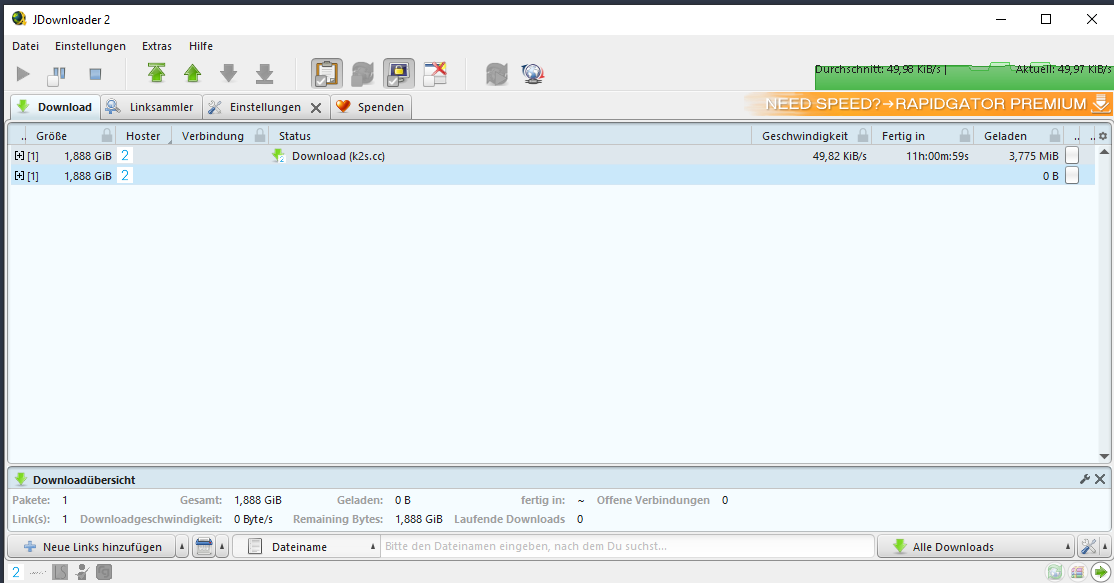The height and width of the screenshot is (583, 1114).
Task: Move selection to top of list
Action: pos(156,73)
